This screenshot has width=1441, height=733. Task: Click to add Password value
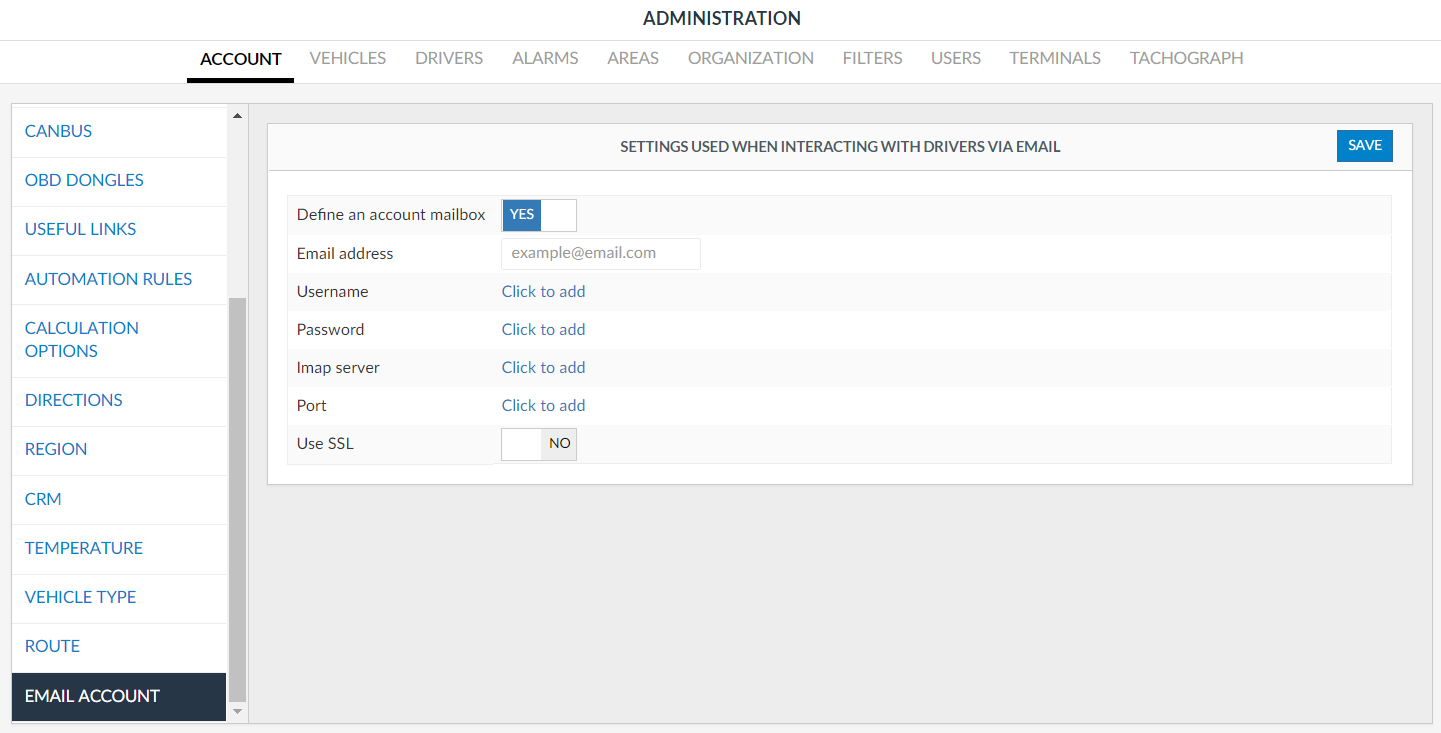point(543,330)
